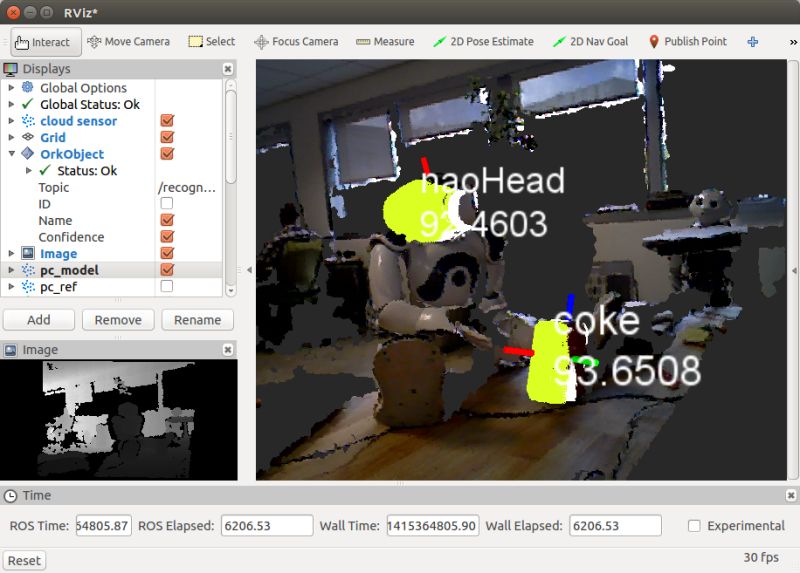Click the Move Camera tool icon
The image size is (800, 573).
coord(94,42)
